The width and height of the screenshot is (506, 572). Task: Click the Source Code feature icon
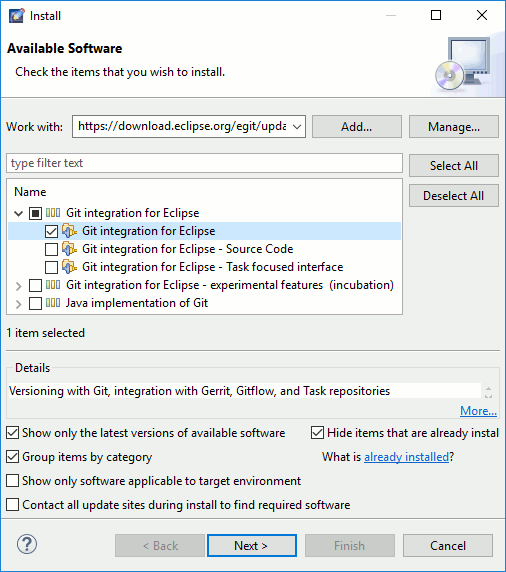(x=69, y=249)
